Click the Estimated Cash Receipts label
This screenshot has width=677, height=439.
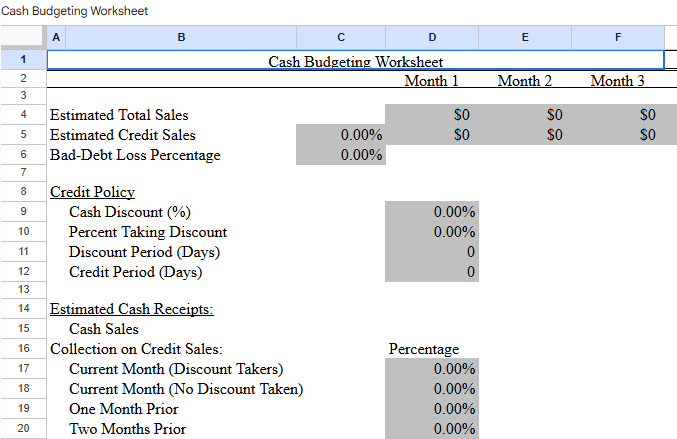pos(131,309)
